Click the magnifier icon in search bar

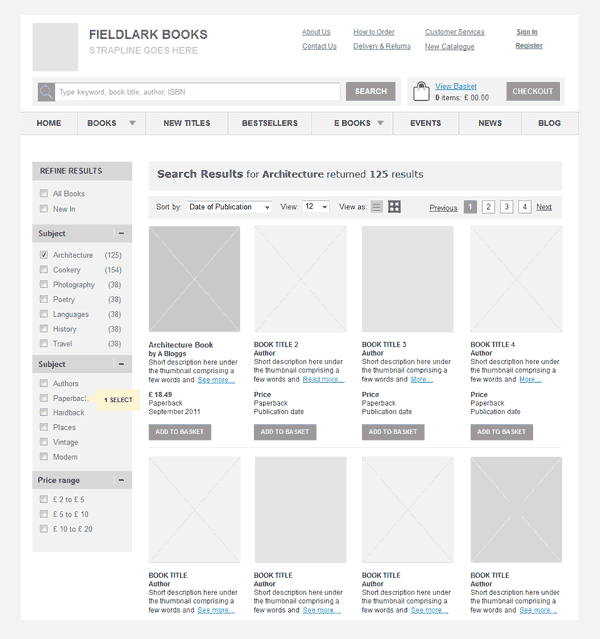click(x=46, y=92)
